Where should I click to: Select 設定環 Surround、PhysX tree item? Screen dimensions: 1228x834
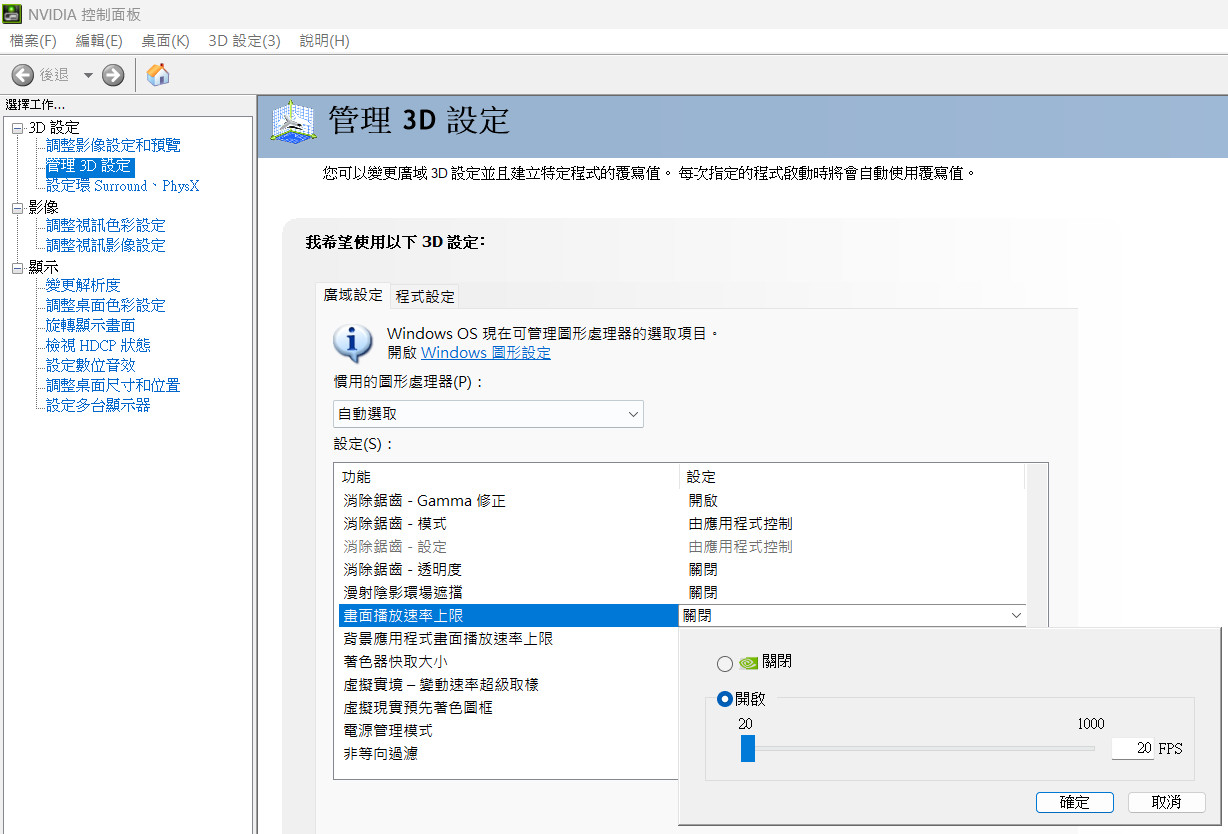(122, 185)
